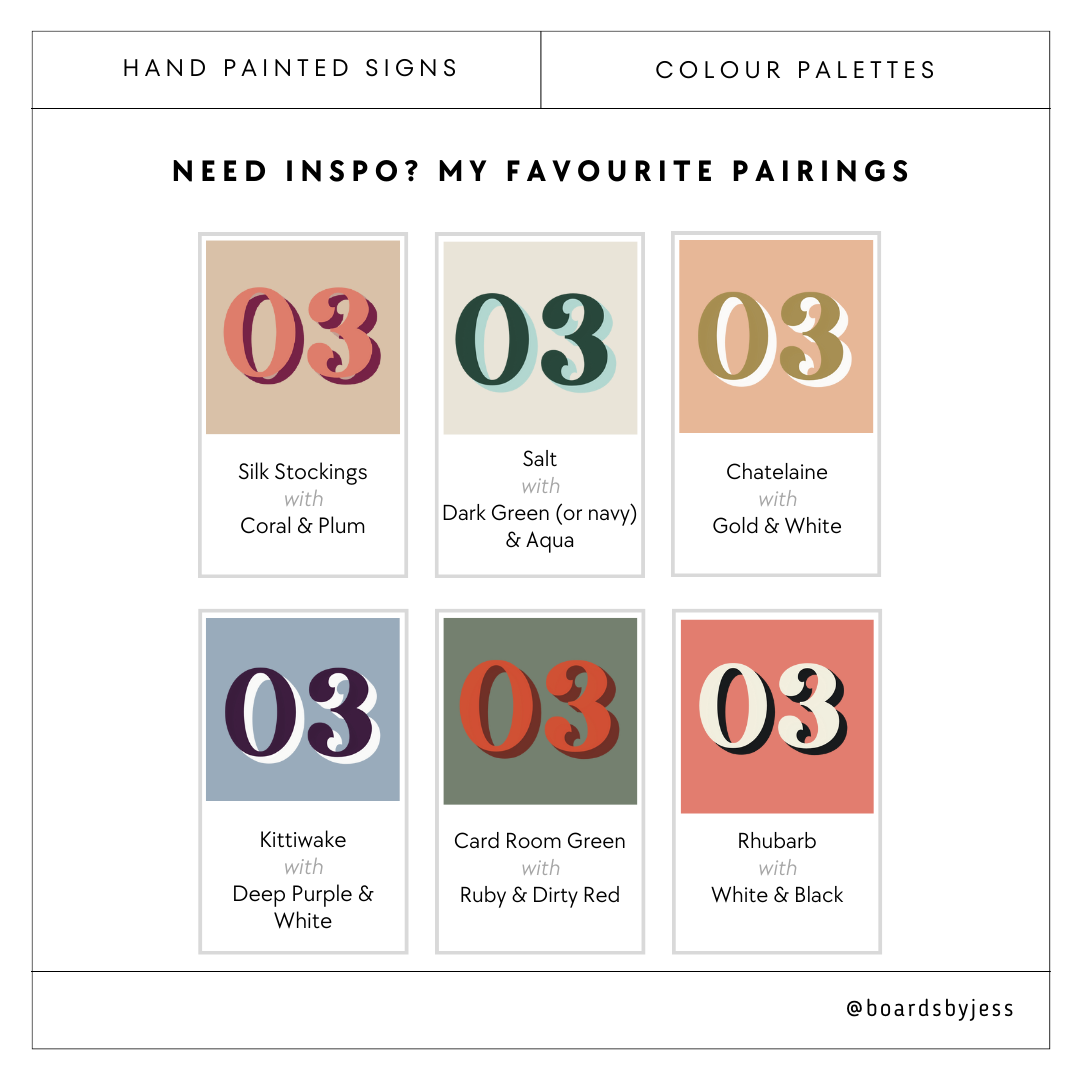Click the Silk Stockings name label
1080x1080 pixels.
pos(303,472)
